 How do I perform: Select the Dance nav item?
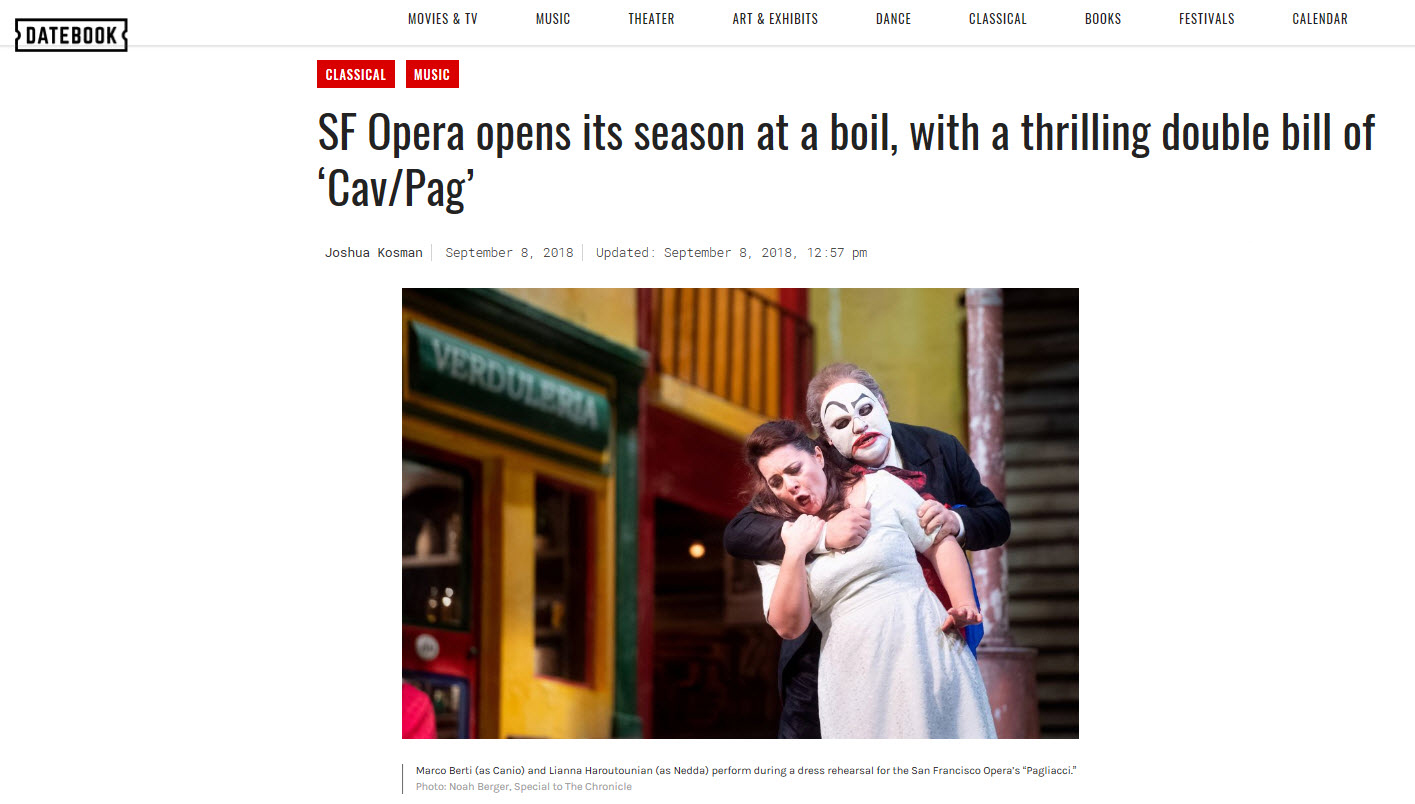coord(893,19)
